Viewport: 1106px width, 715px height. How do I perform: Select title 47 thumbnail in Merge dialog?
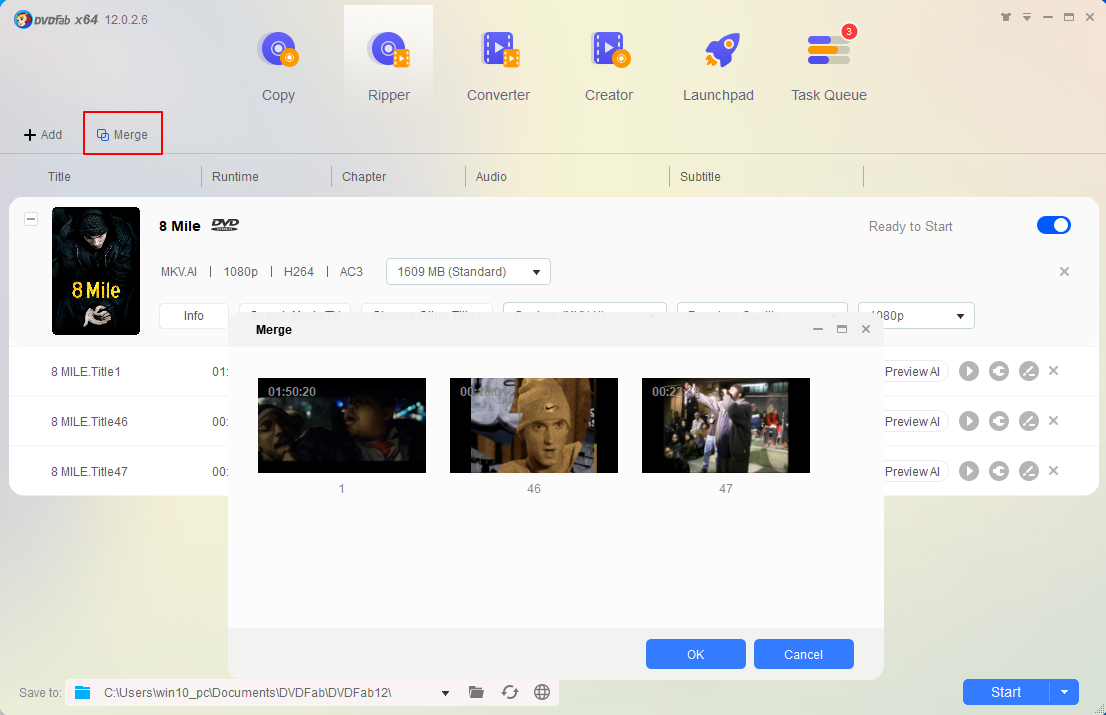coord(726,425)
